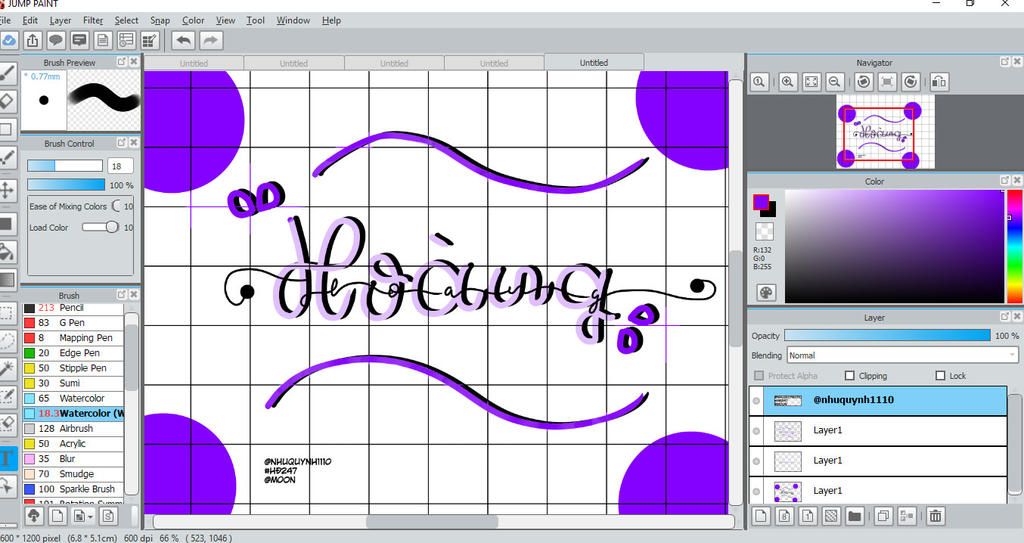This screenshot has height=543, width=1024.
Task: Flip canvas view horizontally in Navigator
Action: pos(939,82)
